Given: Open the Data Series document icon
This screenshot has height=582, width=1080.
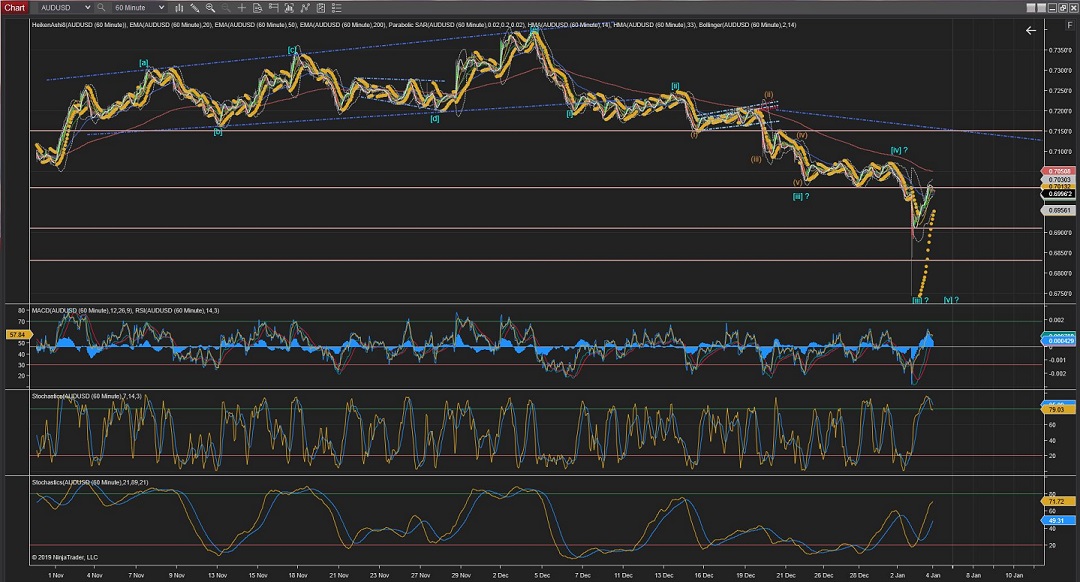Looking at the screenshot, I should 258,8.
